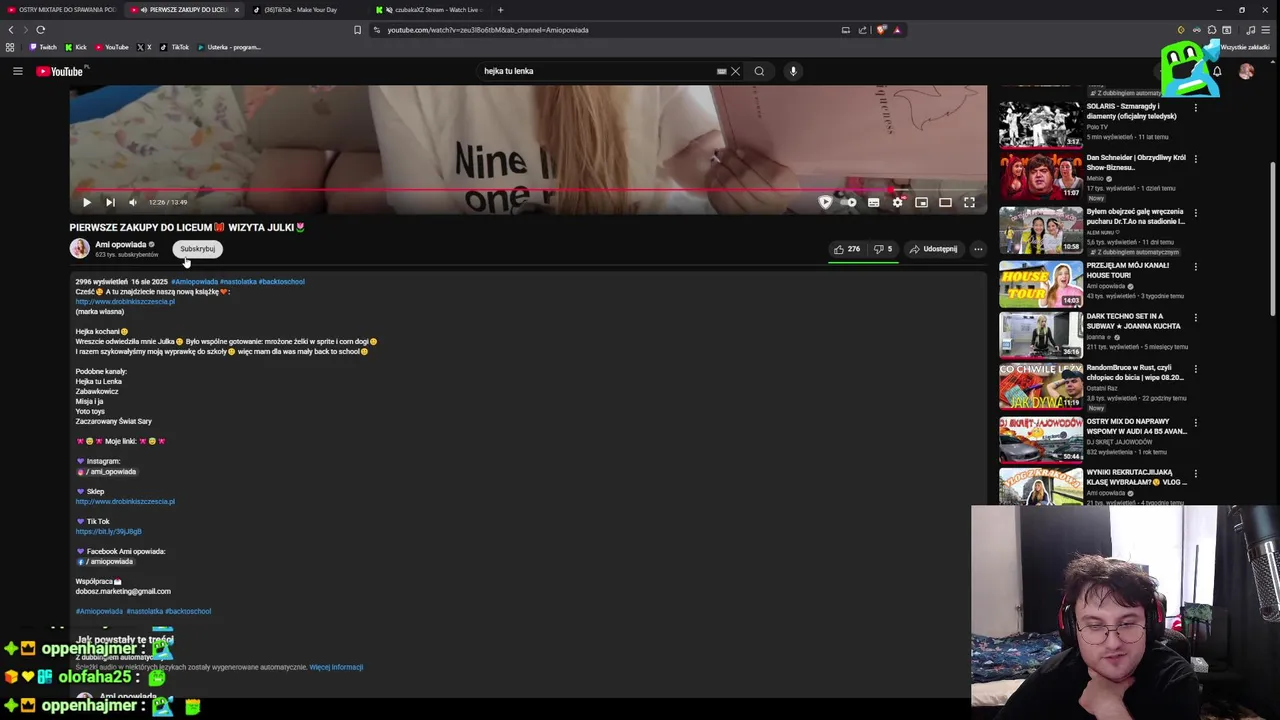
Task: Enter fullscreen with the player's fullscreen icon
Action: coord(969,202)
